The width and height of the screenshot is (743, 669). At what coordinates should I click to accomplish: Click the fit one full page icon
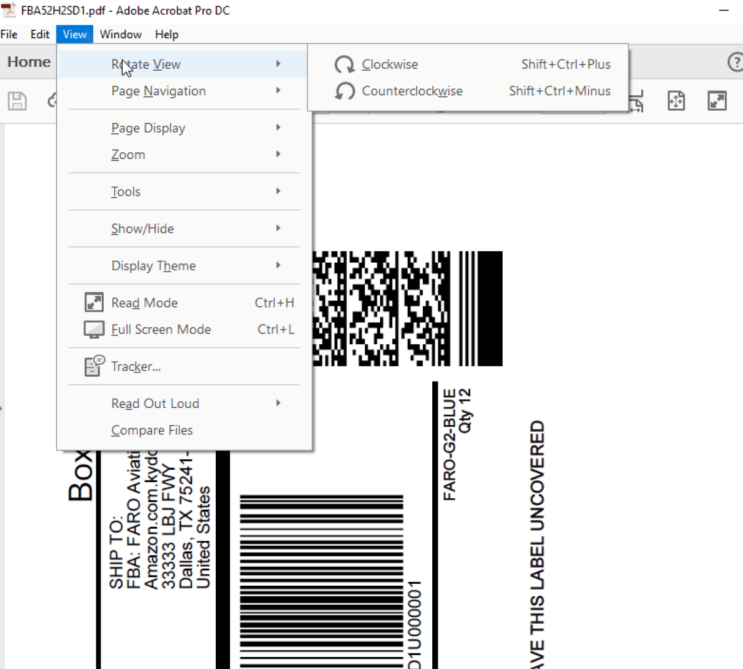tap(676, 101)
